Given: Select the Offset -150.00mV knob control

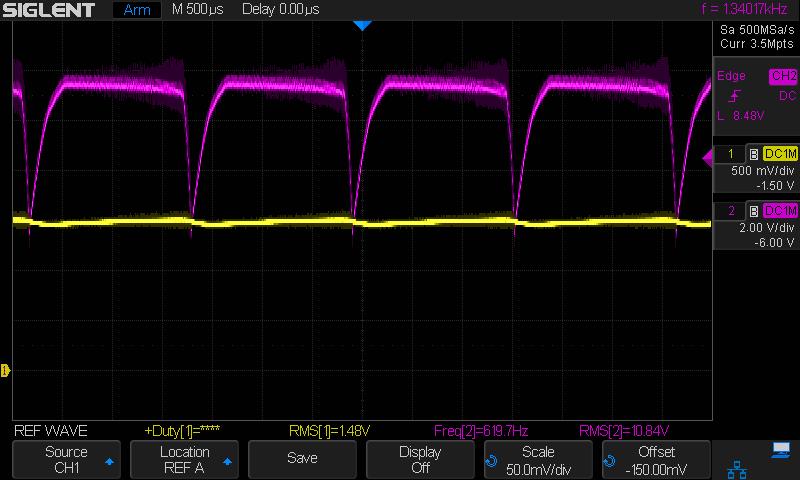Looking at the screenshot, I should point(656,460).
